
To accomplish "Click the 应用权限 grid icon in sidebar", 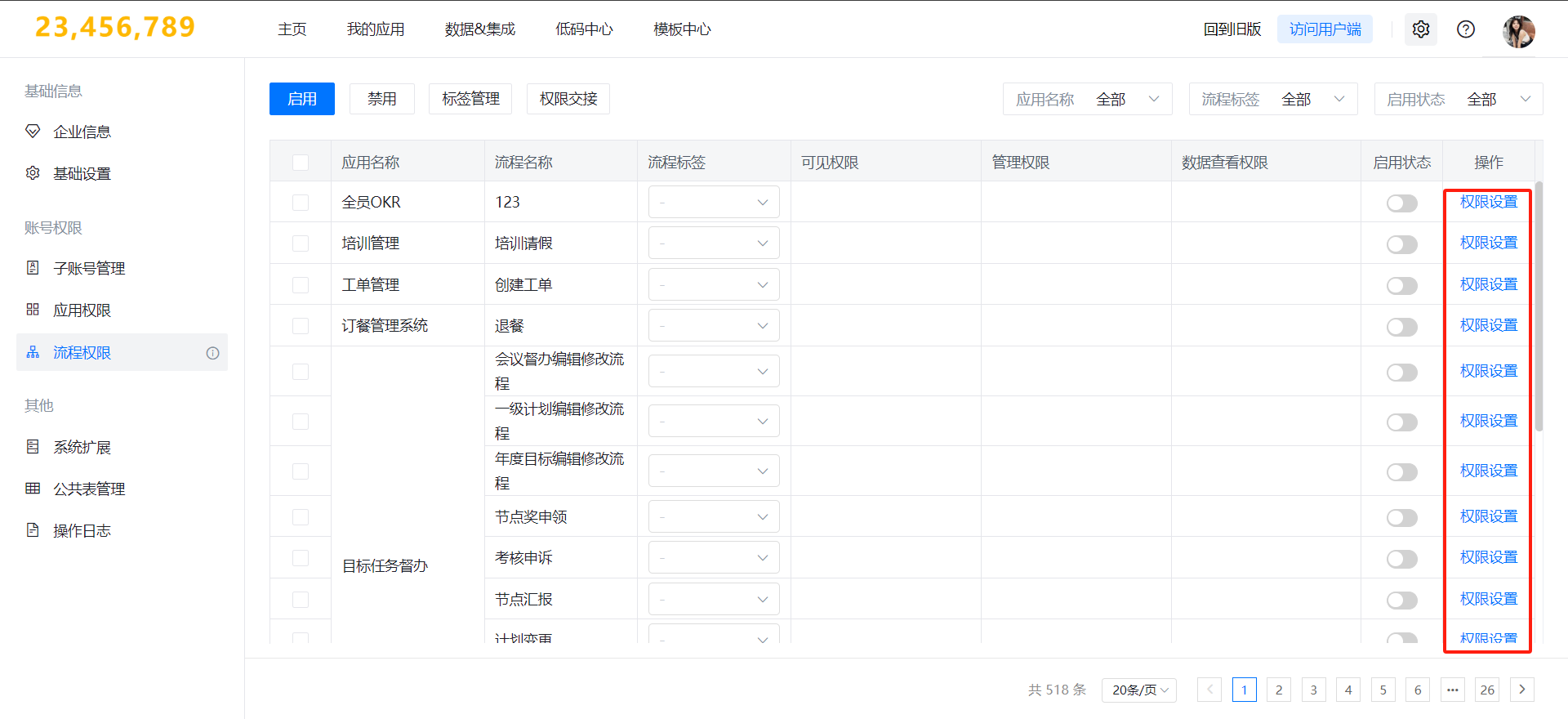I will coord(33,310).
